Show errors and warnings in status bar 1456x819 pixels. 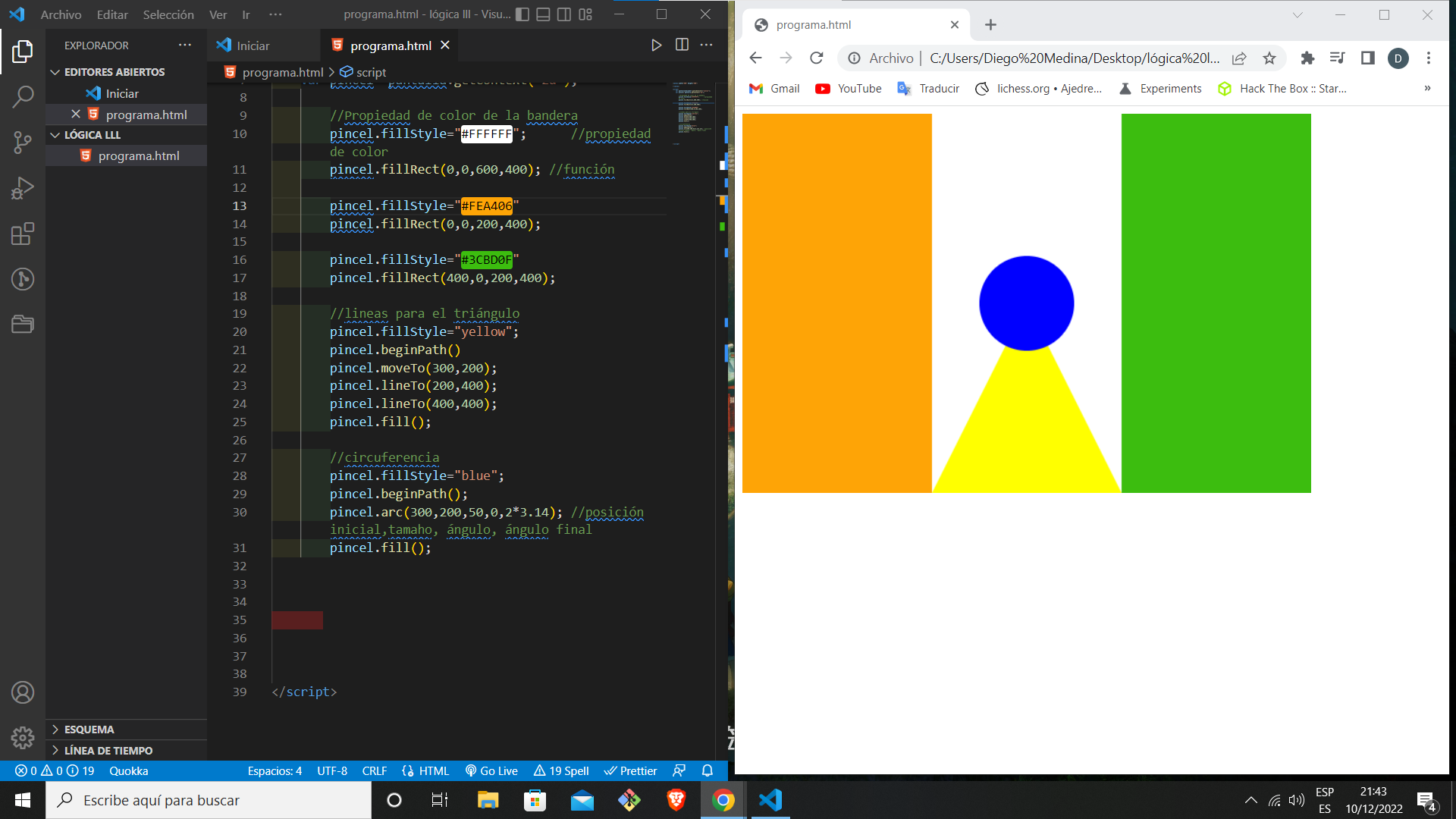click(55, 771)
